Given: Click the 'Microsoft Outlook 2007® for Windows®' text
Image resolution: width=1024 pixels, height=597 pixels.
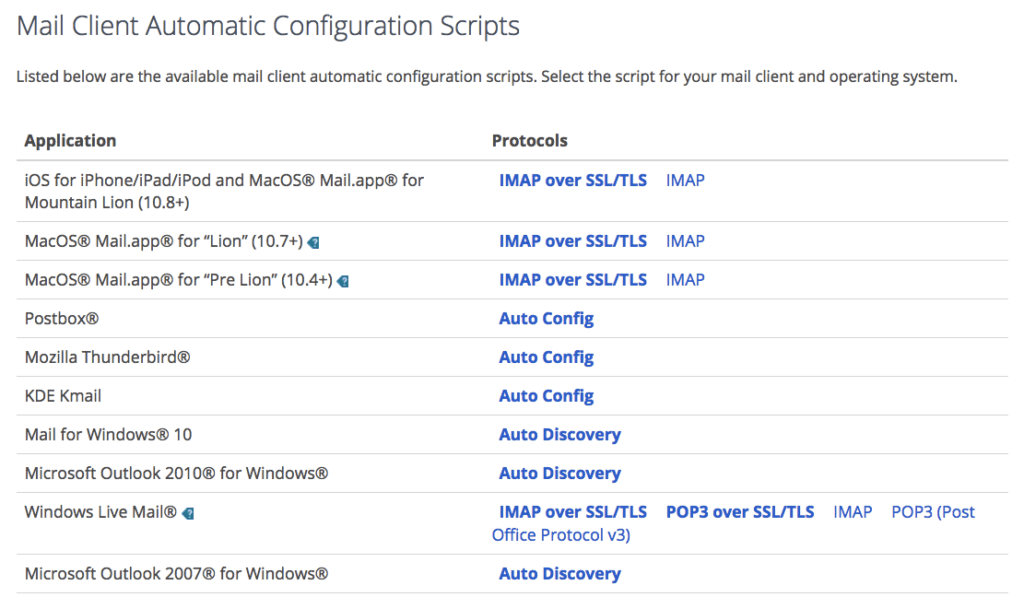Looking at the screenshot, I should click(176, 573).
